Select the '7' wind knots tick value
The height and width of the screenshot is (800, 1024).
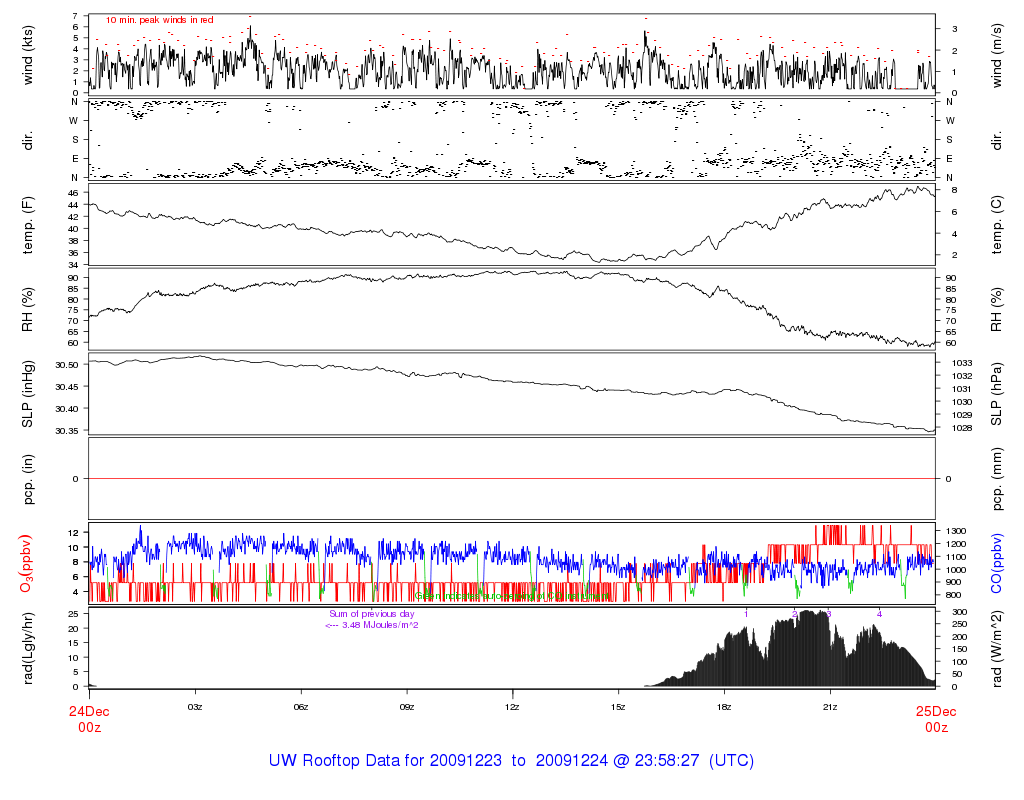(x=75, y=16)
